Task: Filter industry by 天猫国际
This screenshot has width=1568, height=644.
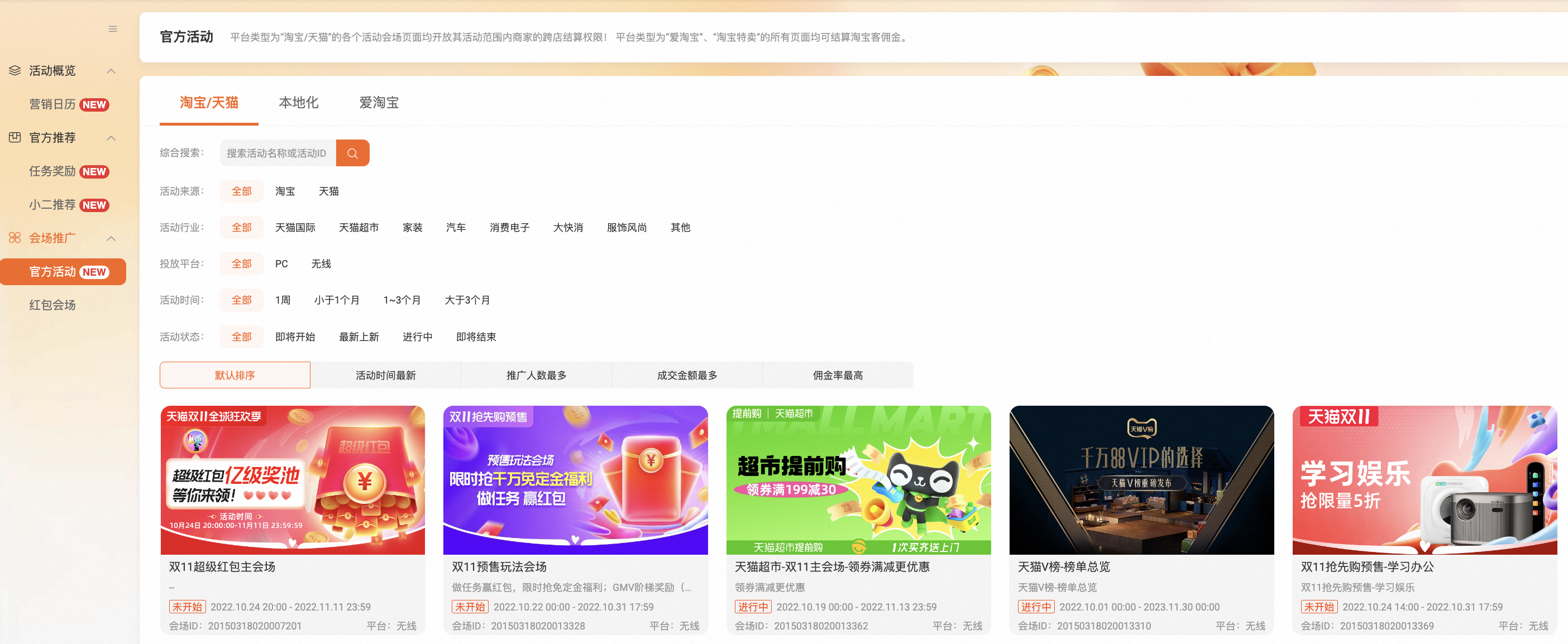Action: point(295,228)
